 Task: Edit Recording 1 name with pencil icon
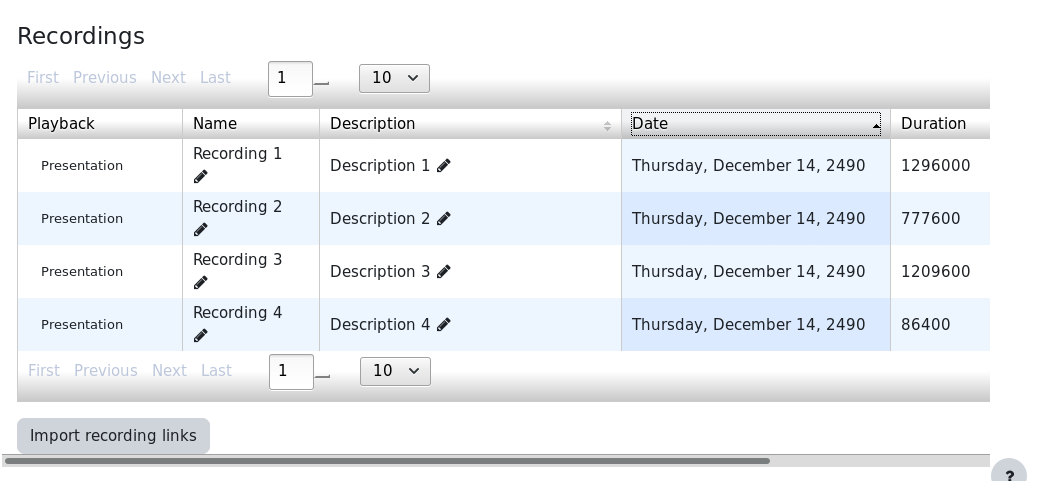click(x=200, y=177)
